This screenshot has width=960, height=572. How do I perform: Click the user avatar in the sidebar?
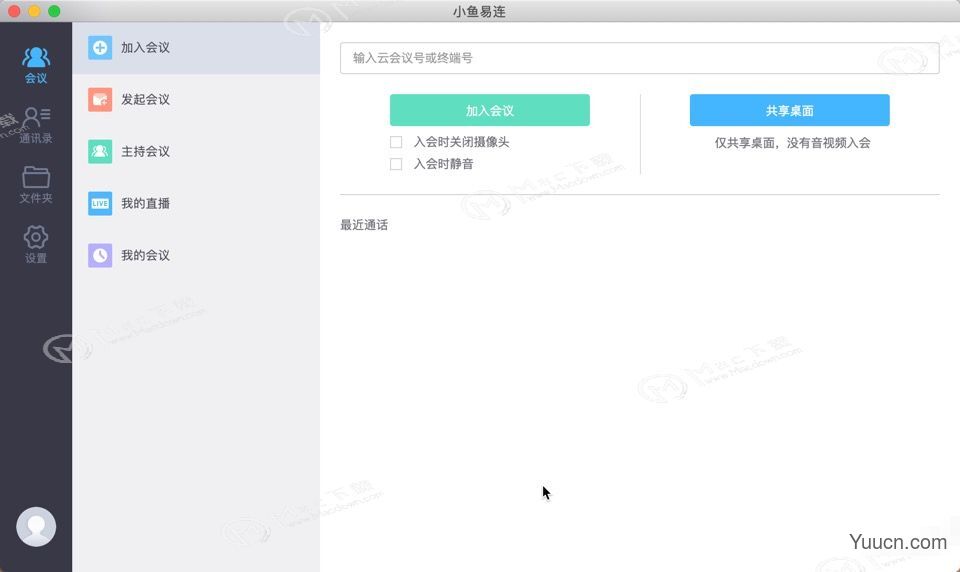coord(36,526)
